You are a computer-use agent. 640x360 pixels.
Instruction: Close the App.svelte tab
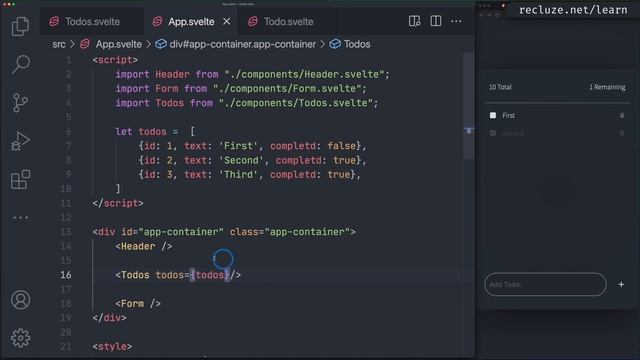point(227,22)
